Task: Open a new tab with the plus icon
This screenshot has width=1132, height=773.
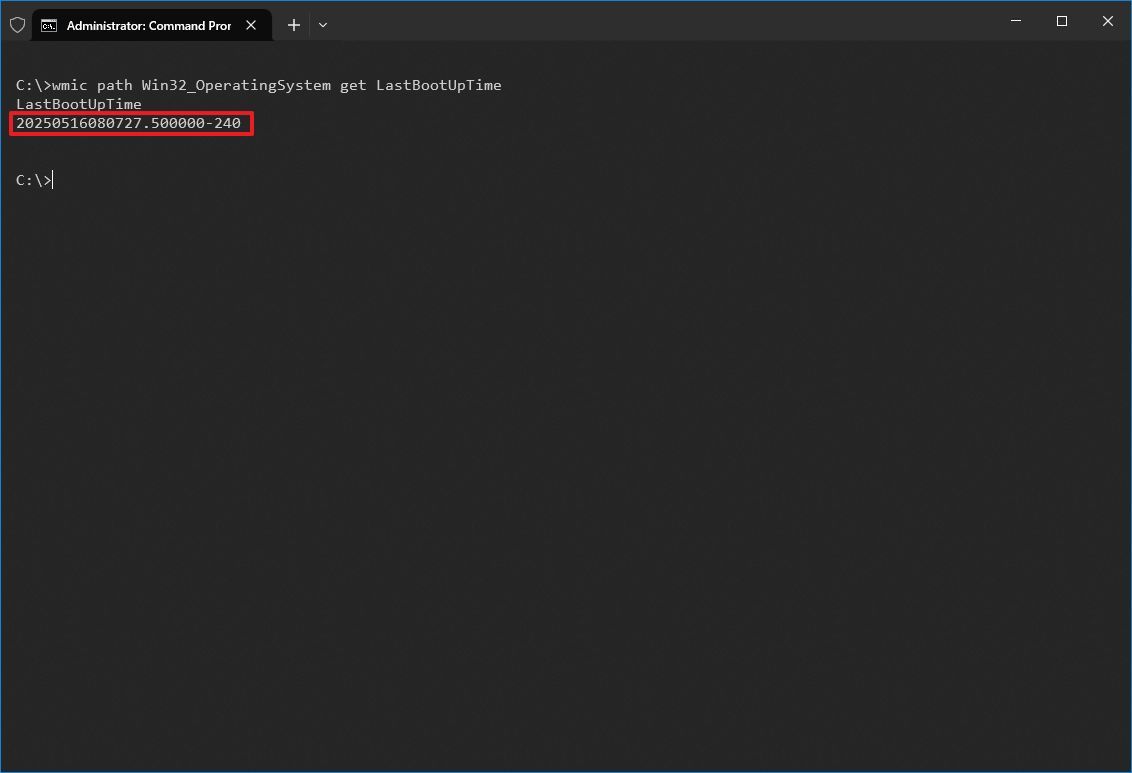Action: coord(293,24)
